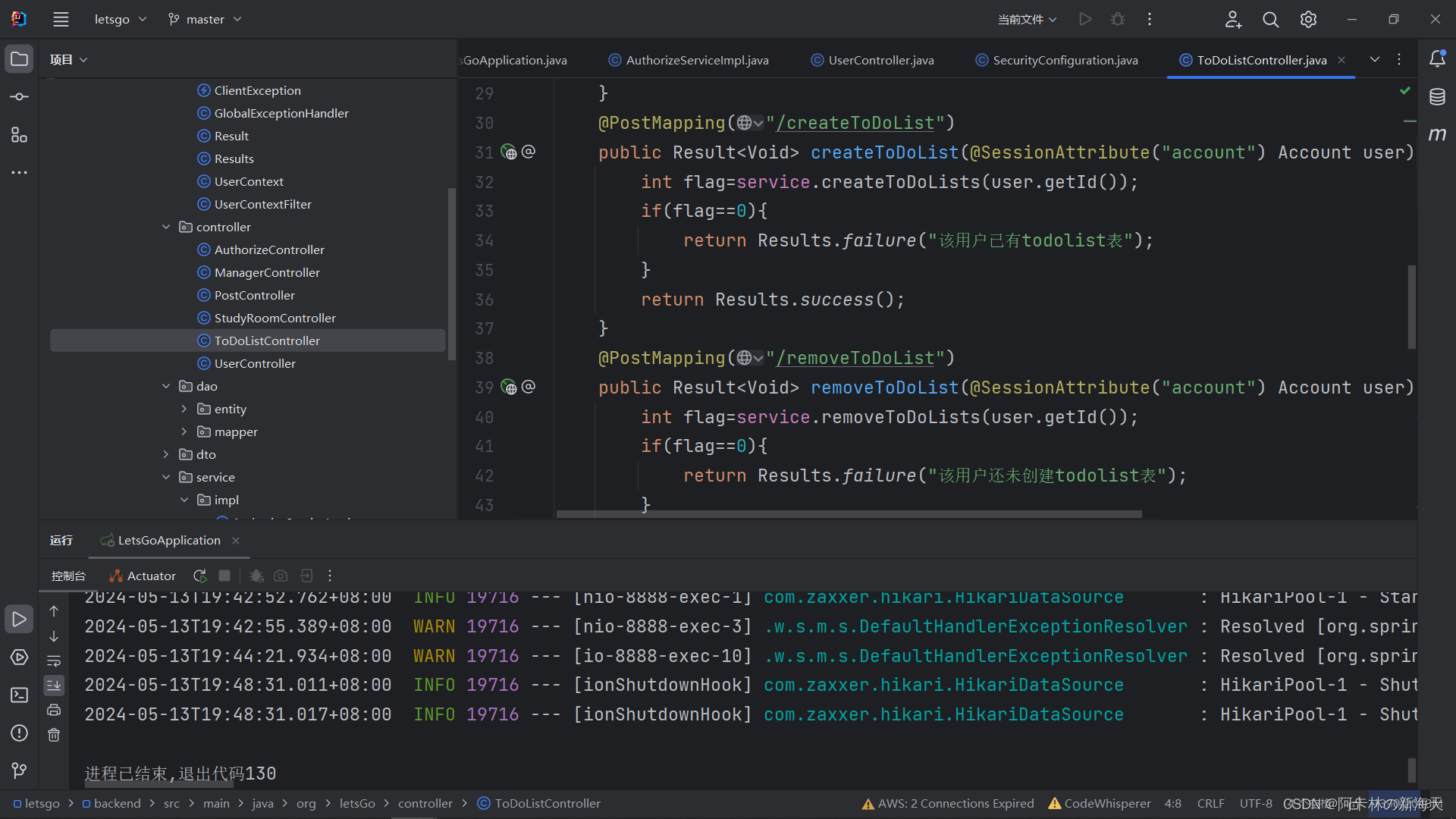Click line:column 4:8 indicator
This screenshot has height=819, width=1456.
coord(1173,804)
